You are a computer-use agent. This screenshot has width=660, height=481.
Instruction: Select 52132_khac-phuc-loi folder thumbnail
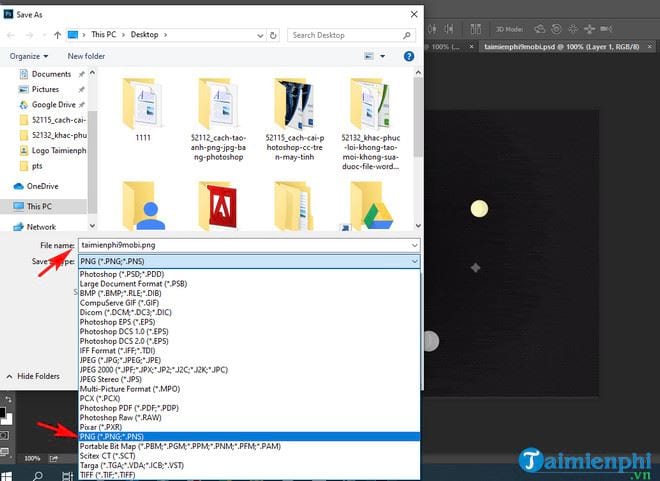click(370, 104)
